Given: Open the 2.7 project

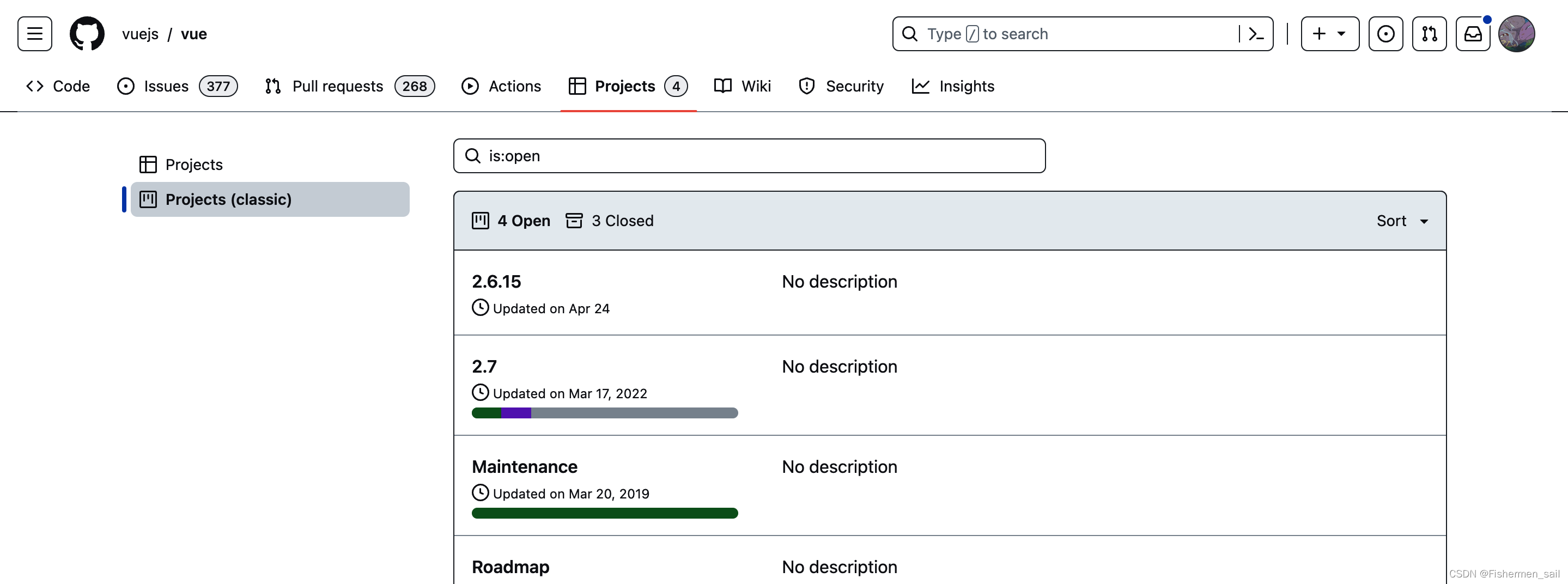Looking at the screenshot, I should (484, 366).
